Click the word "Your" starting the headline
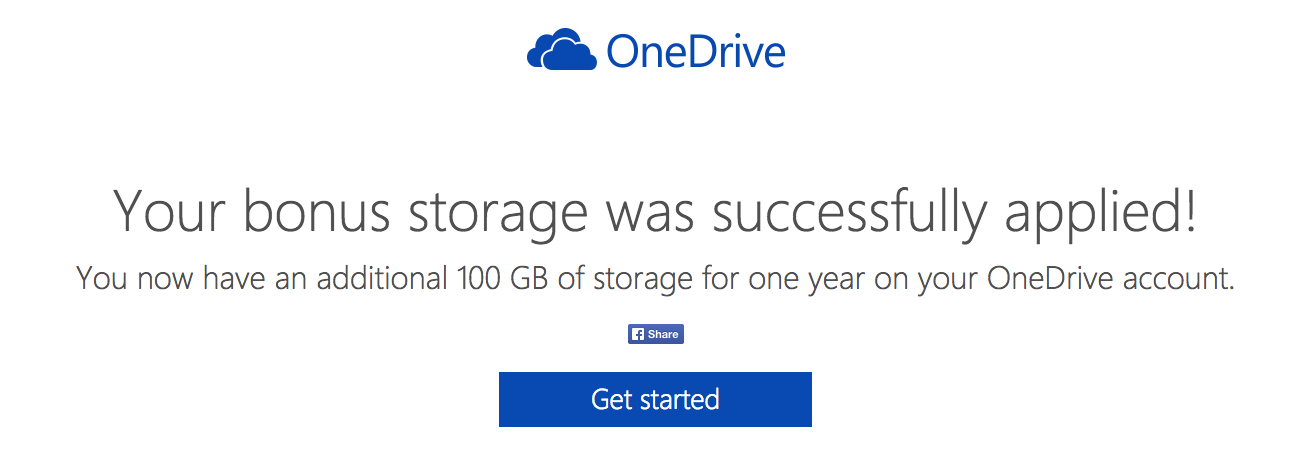The image size is (1311, 450). pyautogui.click(x=166, y=210)
